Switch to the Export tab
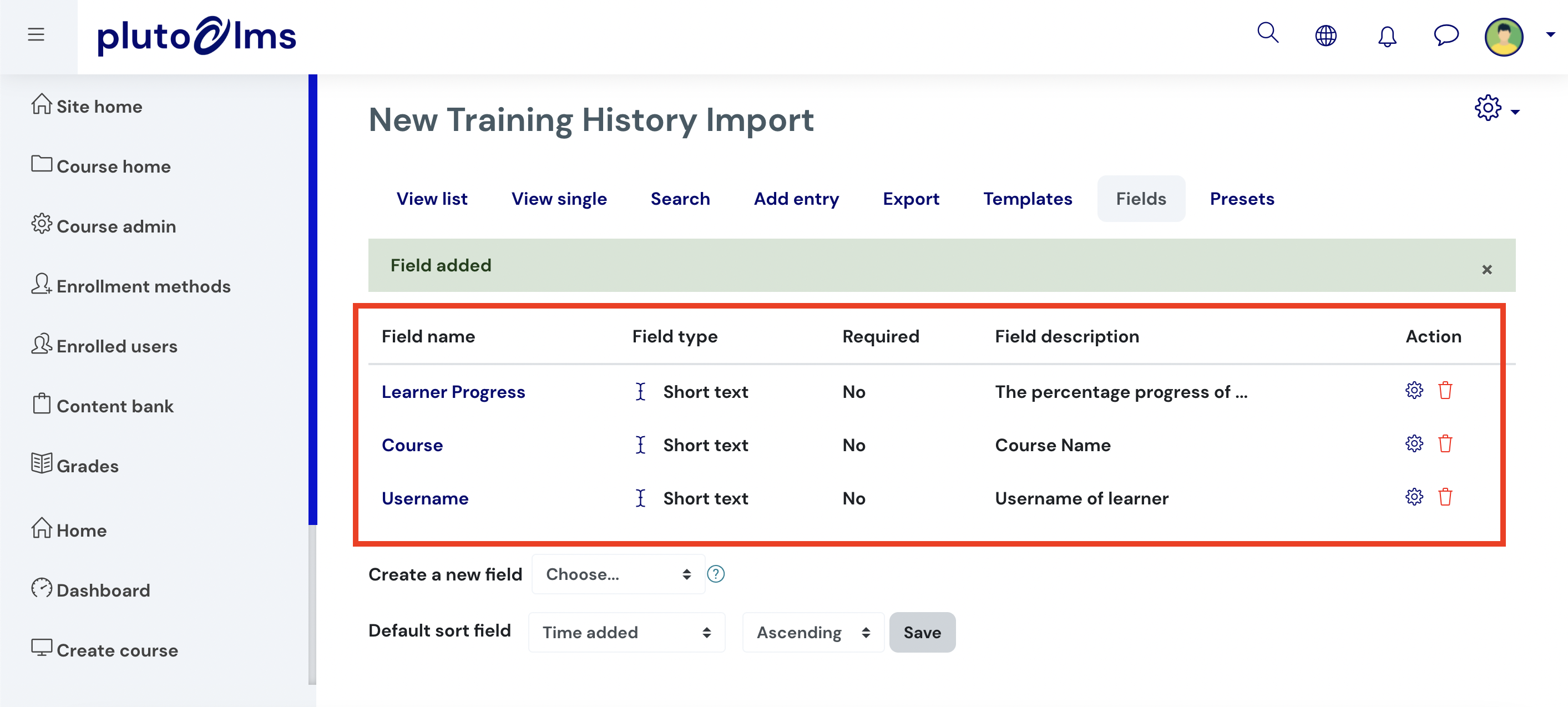 point(911,199)
